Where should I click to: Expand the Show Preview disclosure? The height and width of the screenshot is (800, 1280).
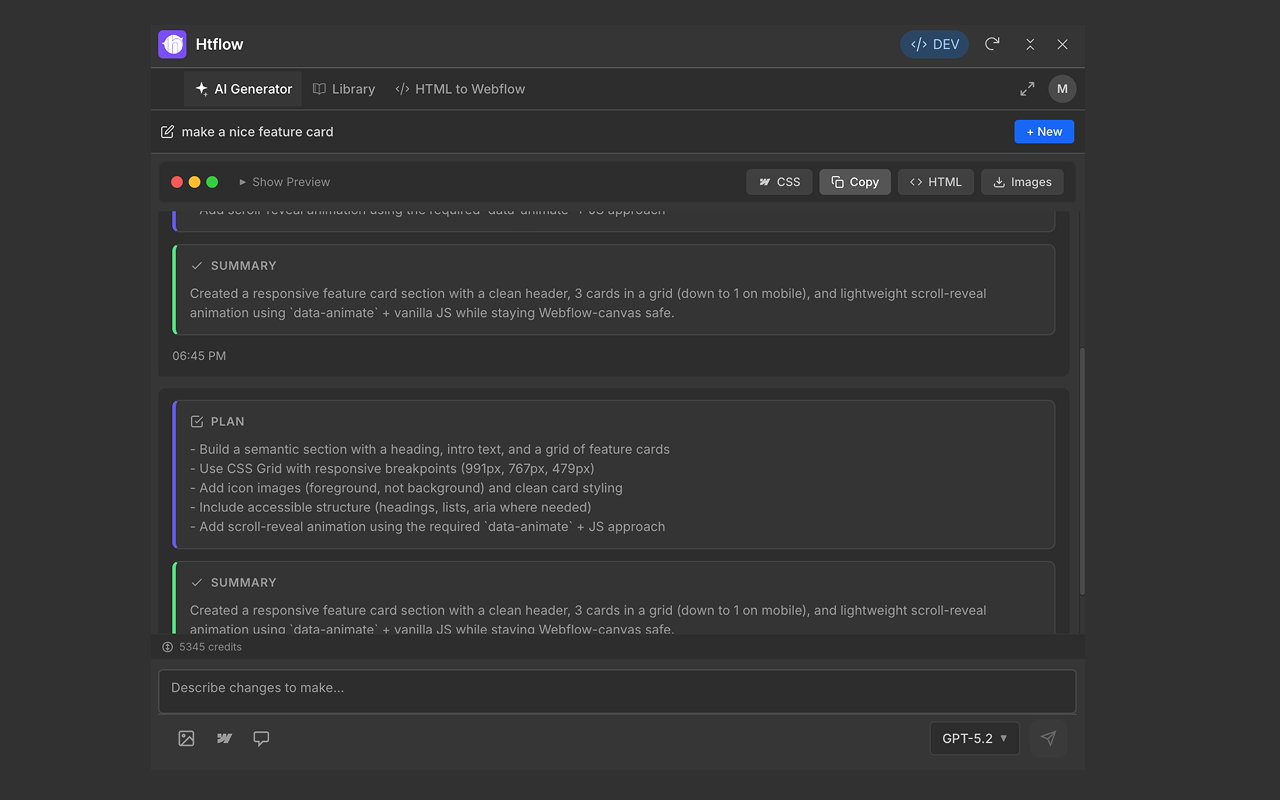tap(284, 182)
